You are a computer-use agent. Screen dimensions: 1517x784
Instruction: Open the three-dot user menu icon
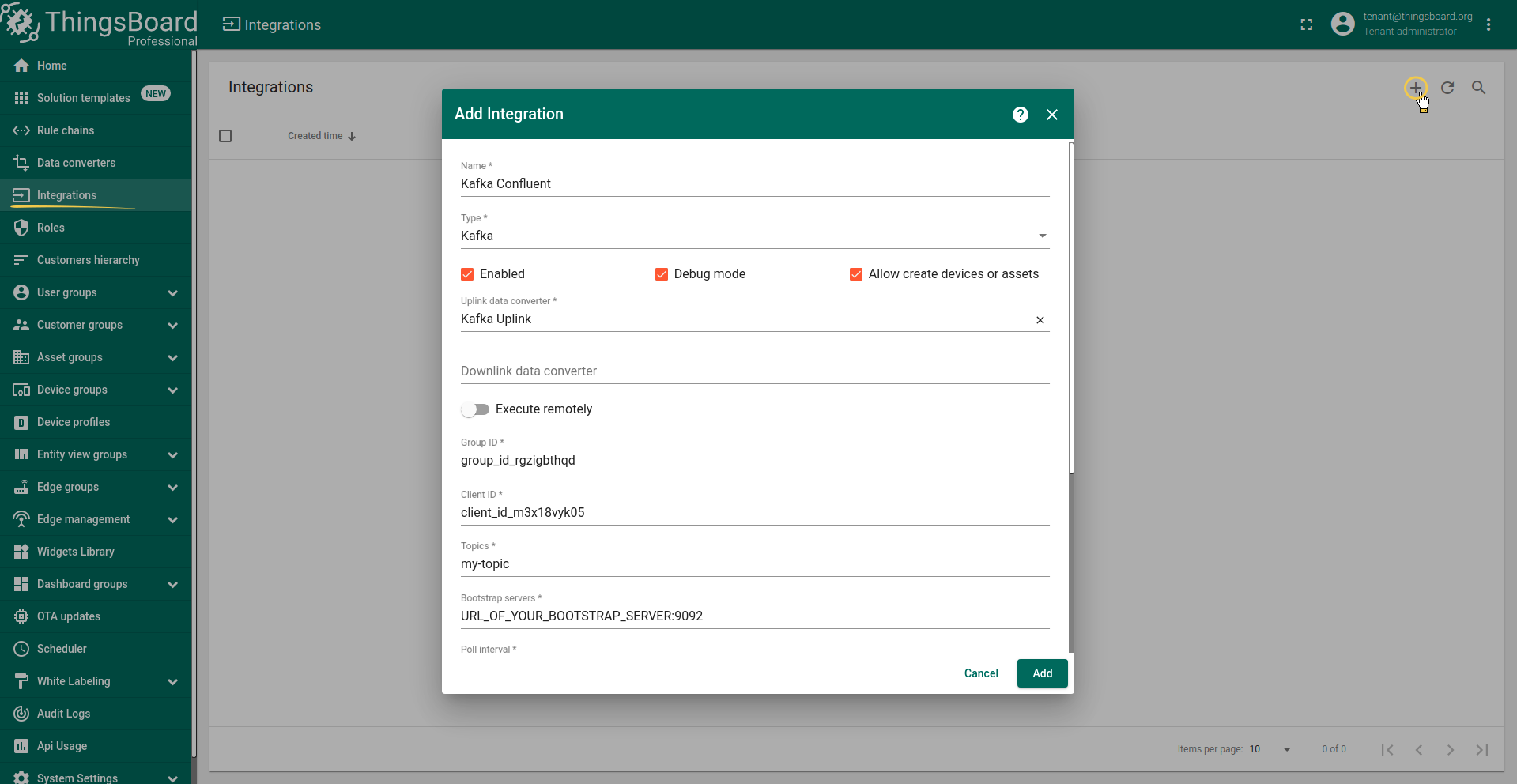point(1488,24)
